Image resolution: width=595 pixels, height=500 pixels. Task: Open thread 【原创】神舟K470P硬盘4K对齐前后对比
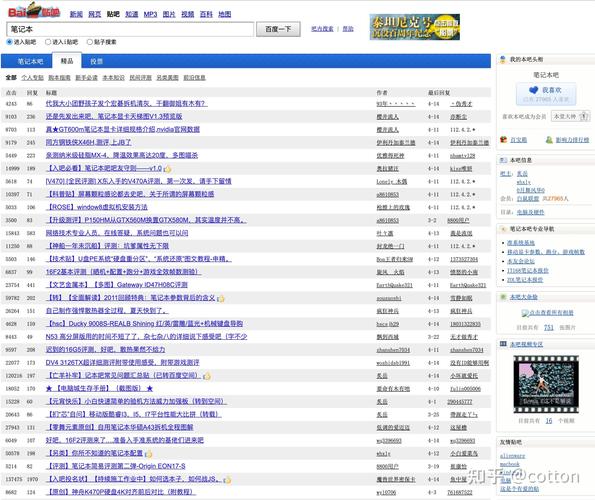[x=121, y=492]
